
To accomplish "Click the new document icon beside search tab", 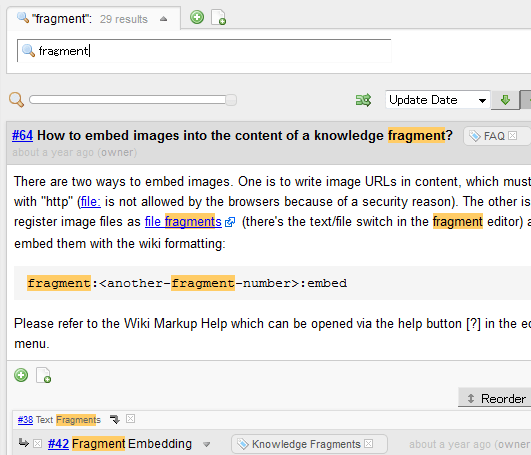I will click(x=218, y=17).
